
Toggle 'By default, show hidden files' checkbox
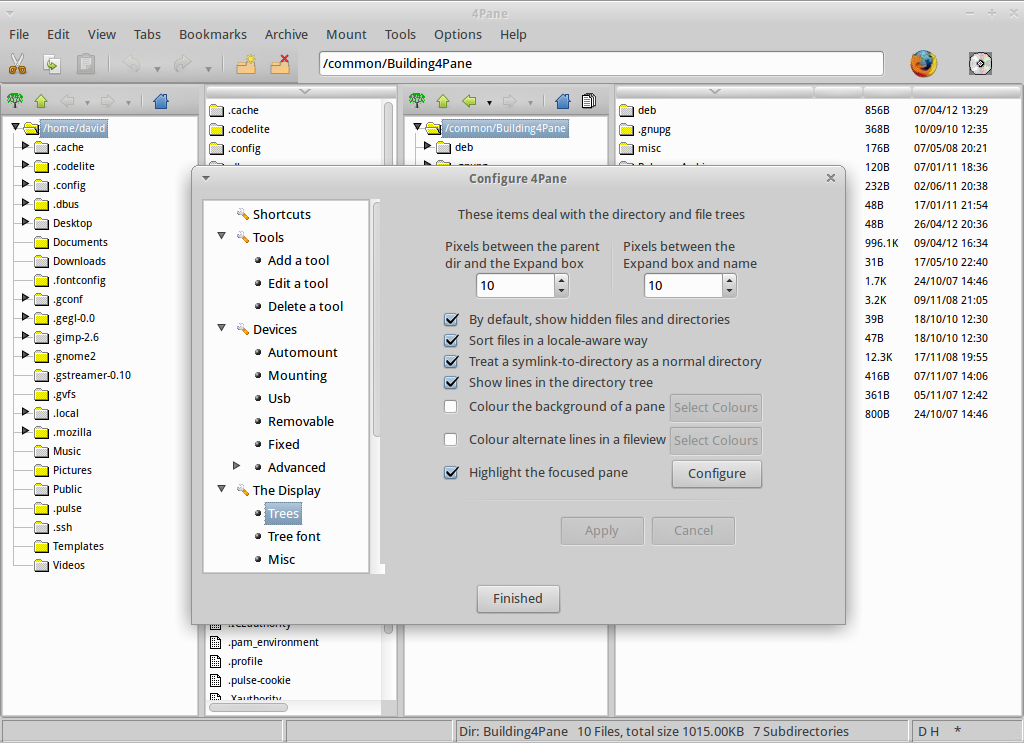[451, 319]
